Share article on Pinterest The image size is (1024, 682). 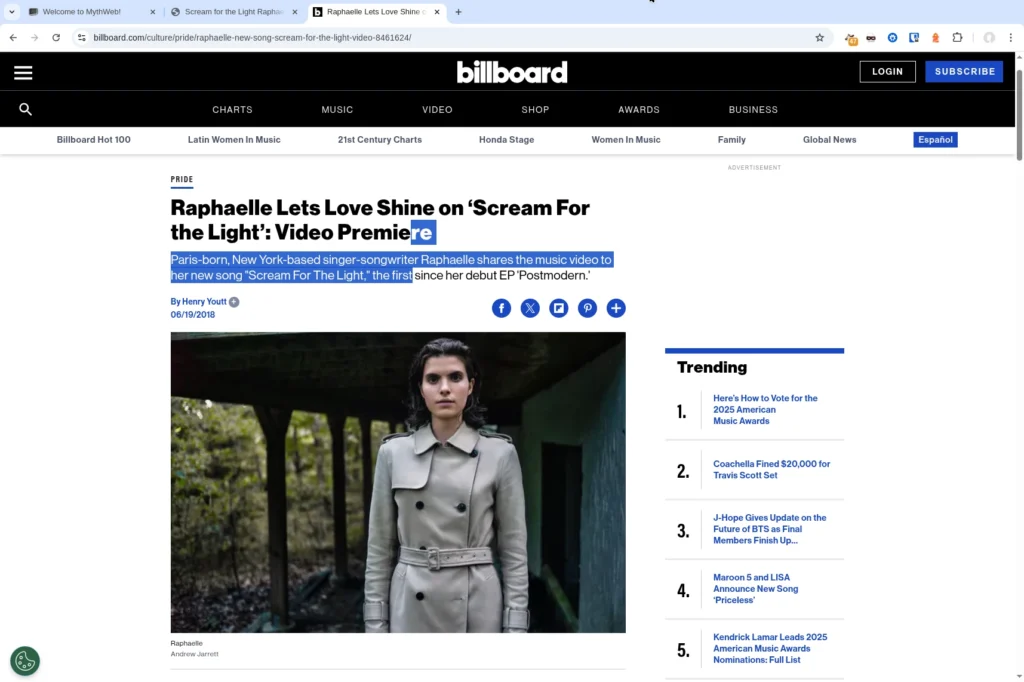[x=587, y=308]
